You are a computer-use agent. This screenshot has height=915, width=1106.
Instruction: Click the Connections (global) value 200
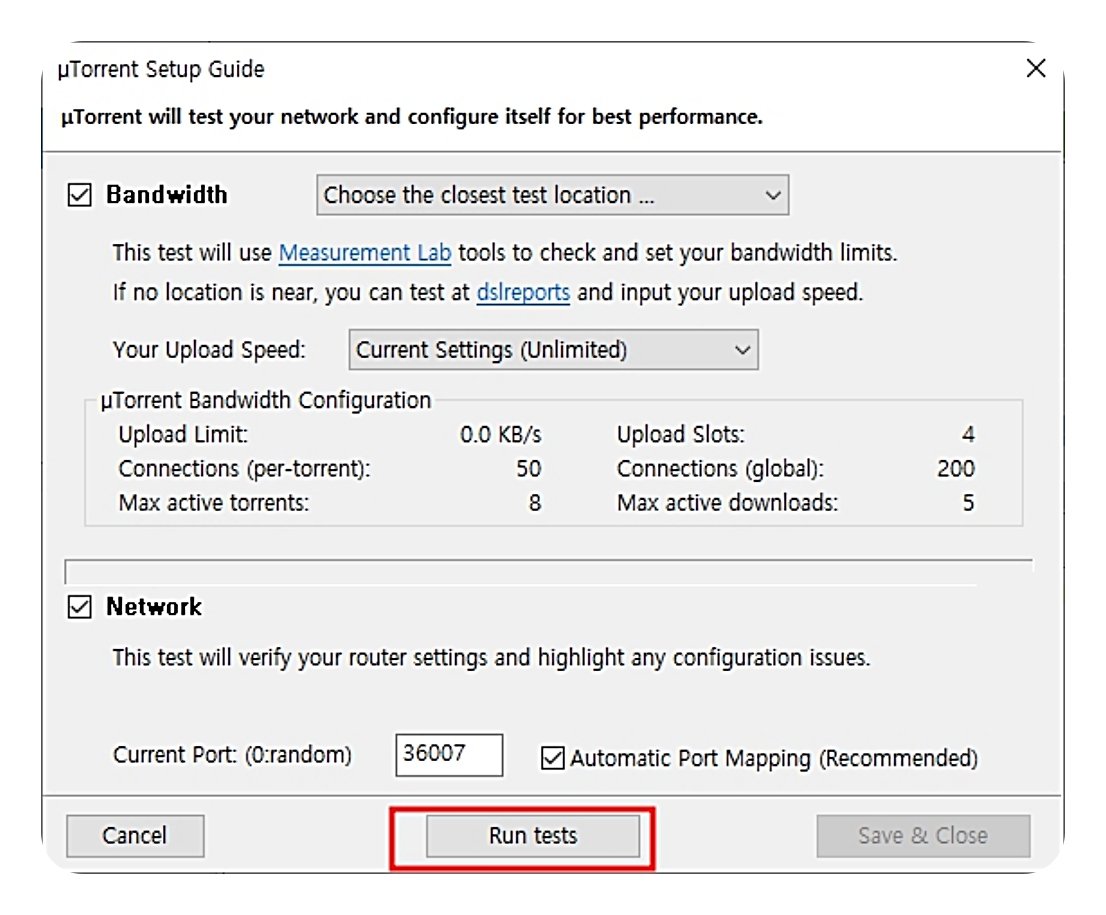click(x=956, y=468)
